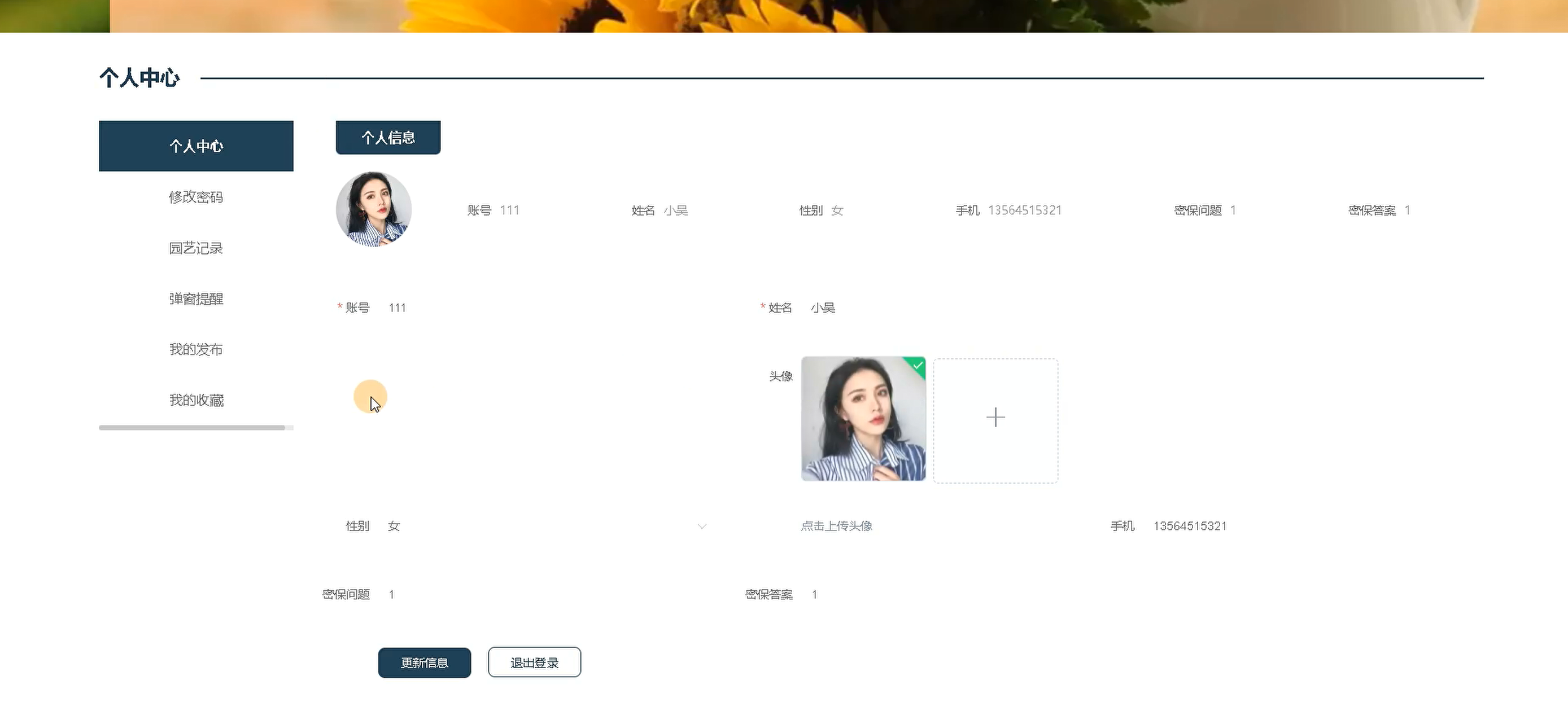Click the 退出登录 button
1568x702 pixels.
[x=535, y=662]
